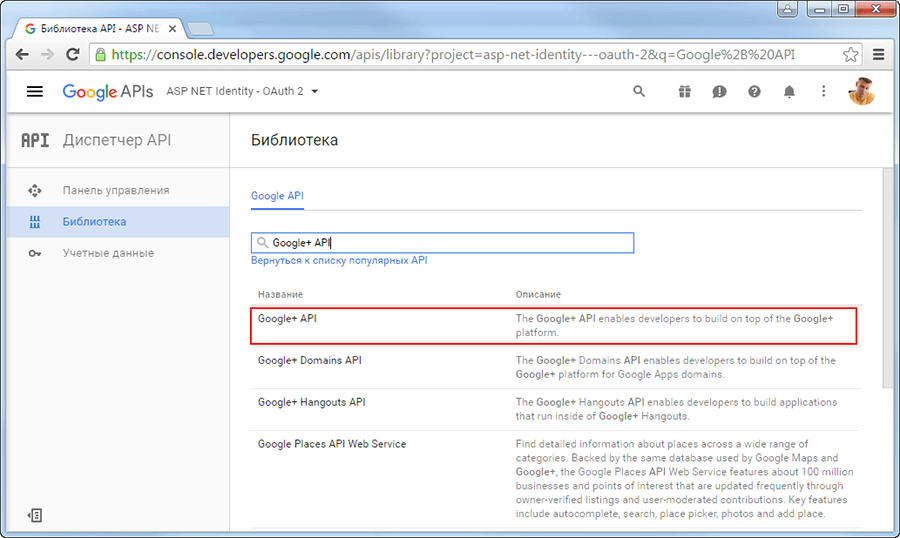Viewport: 900px width, 538px height.
Task: Open a new browser tab
Action: click(x=200, y=28)
